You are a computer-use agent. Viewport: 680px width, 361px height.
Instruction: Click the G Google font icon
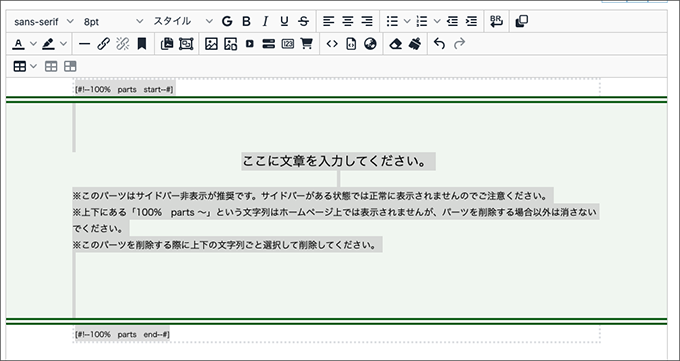(x=227, y=21)
